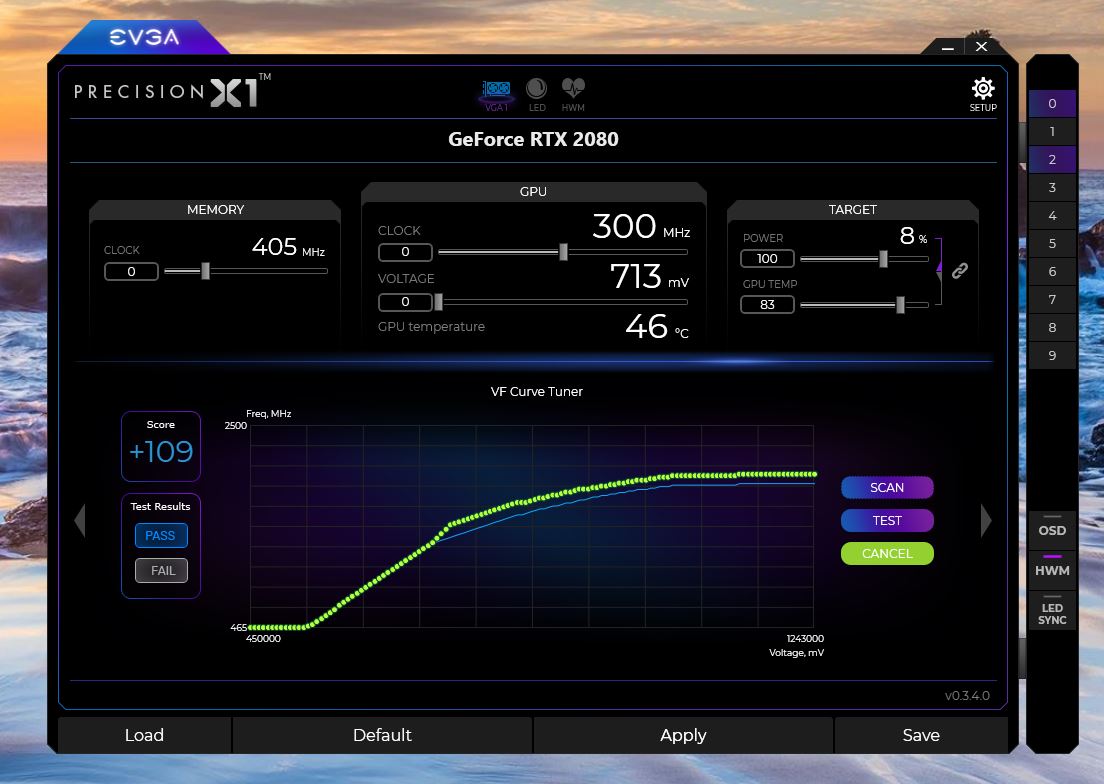Start the VF curve SCAN
Screen dimensions: 1104x784
887,488
